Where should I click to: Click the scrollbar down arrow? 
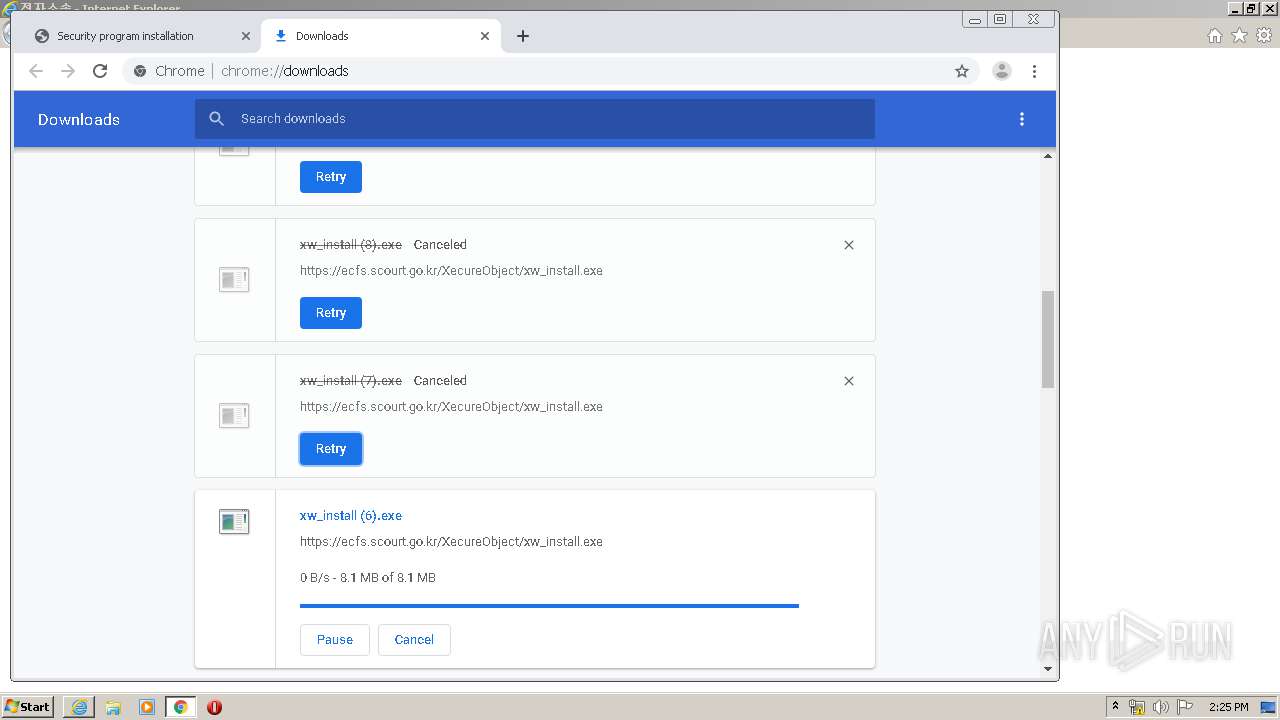[x=1048, y=669]
